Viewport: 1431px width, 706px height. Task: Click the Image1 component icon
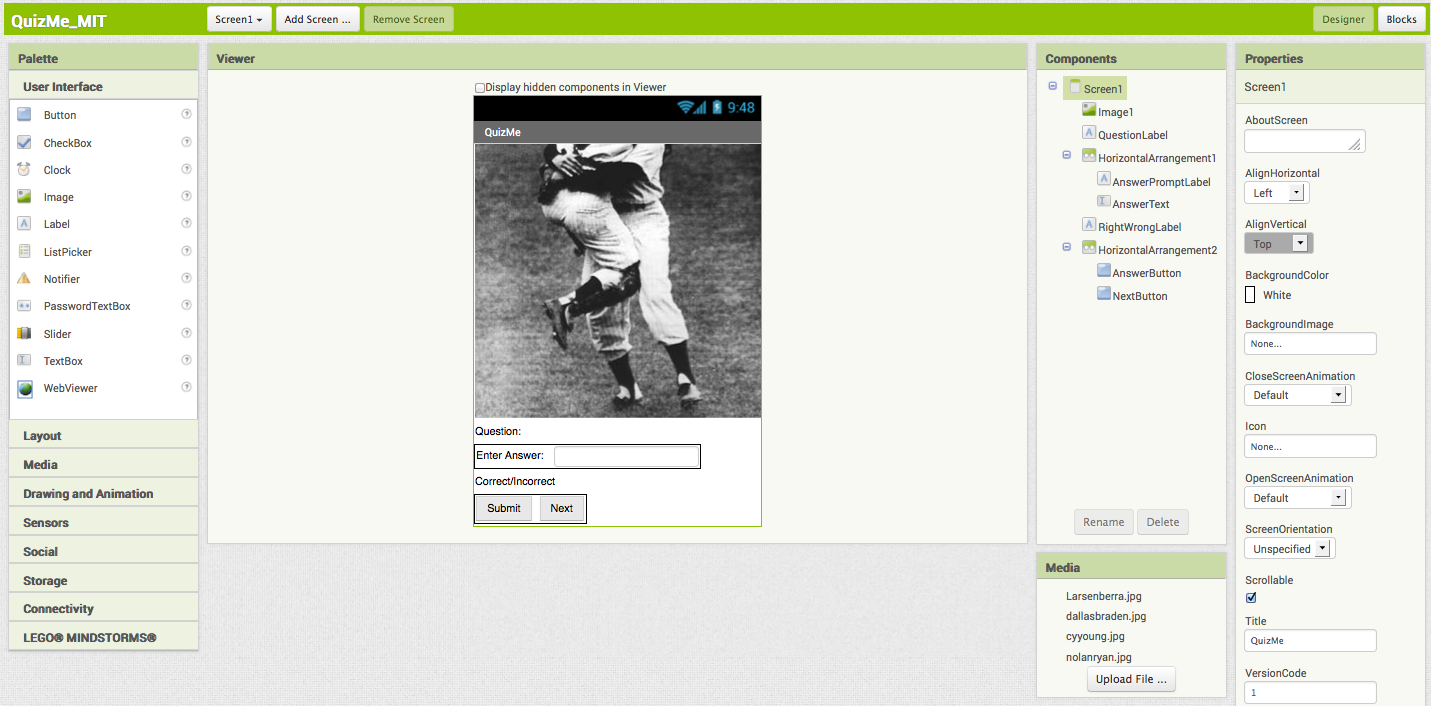point(1089,111)
